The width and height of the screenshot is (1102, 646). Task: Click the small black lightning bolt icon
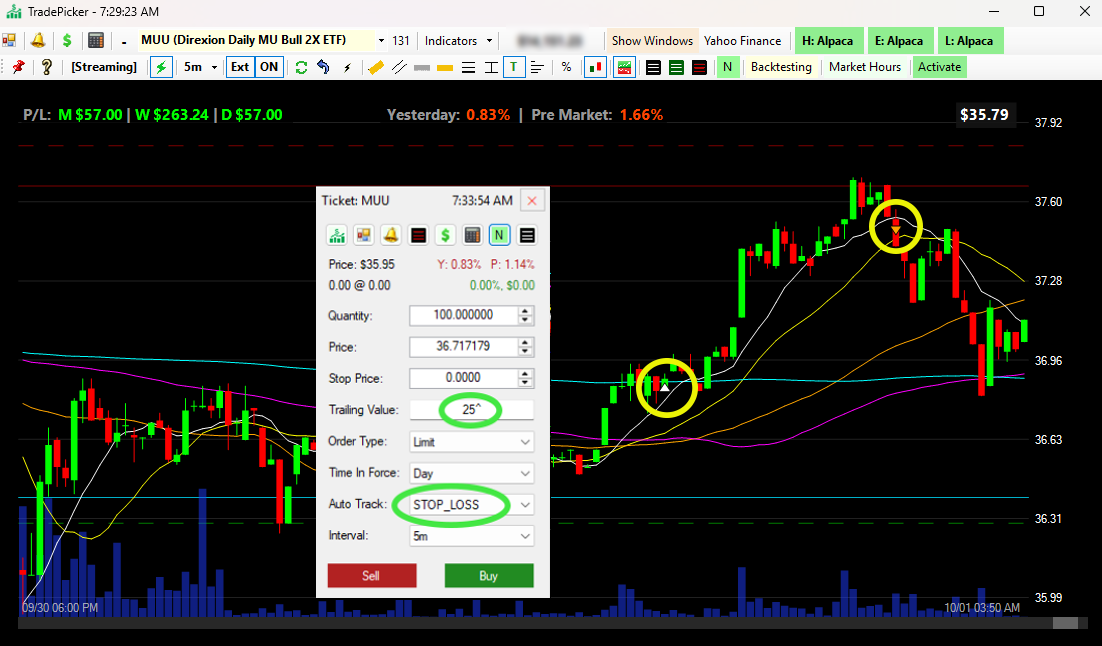click(347, 67)
